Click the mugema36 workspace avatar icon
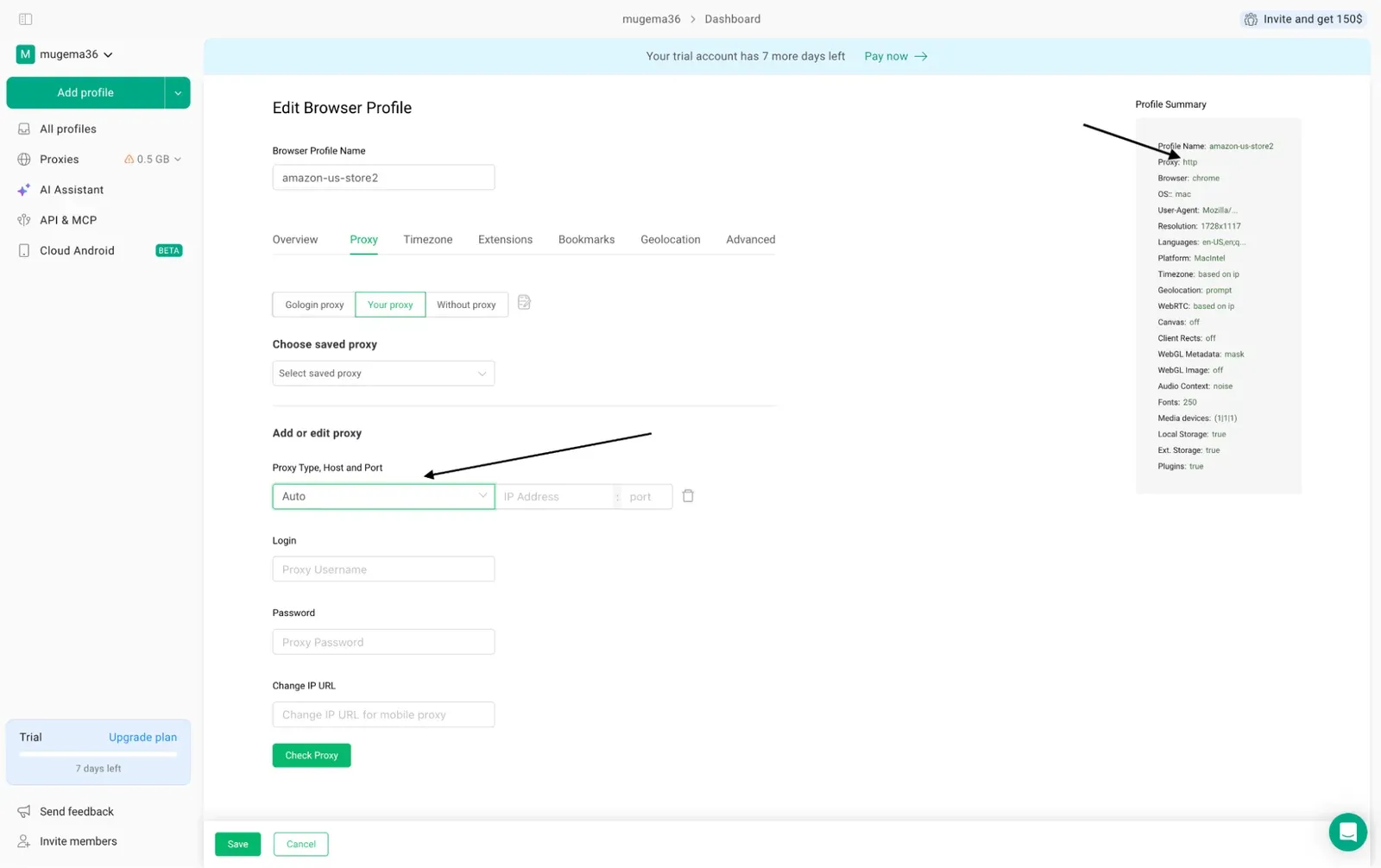The height and width of the screenshot is (868, 1381). (x=25, y=54)
